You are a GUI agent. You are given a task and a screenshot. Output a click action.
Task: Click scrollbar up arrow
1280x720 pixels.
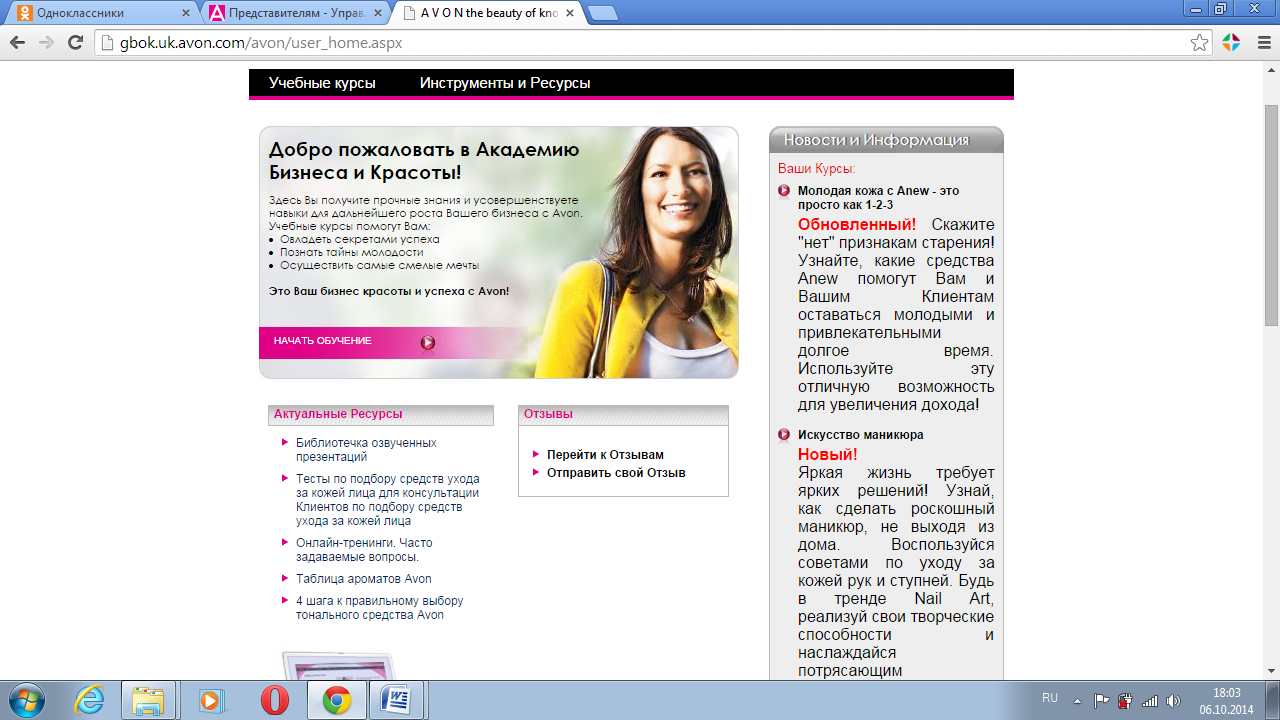(x=1271, y=70)
